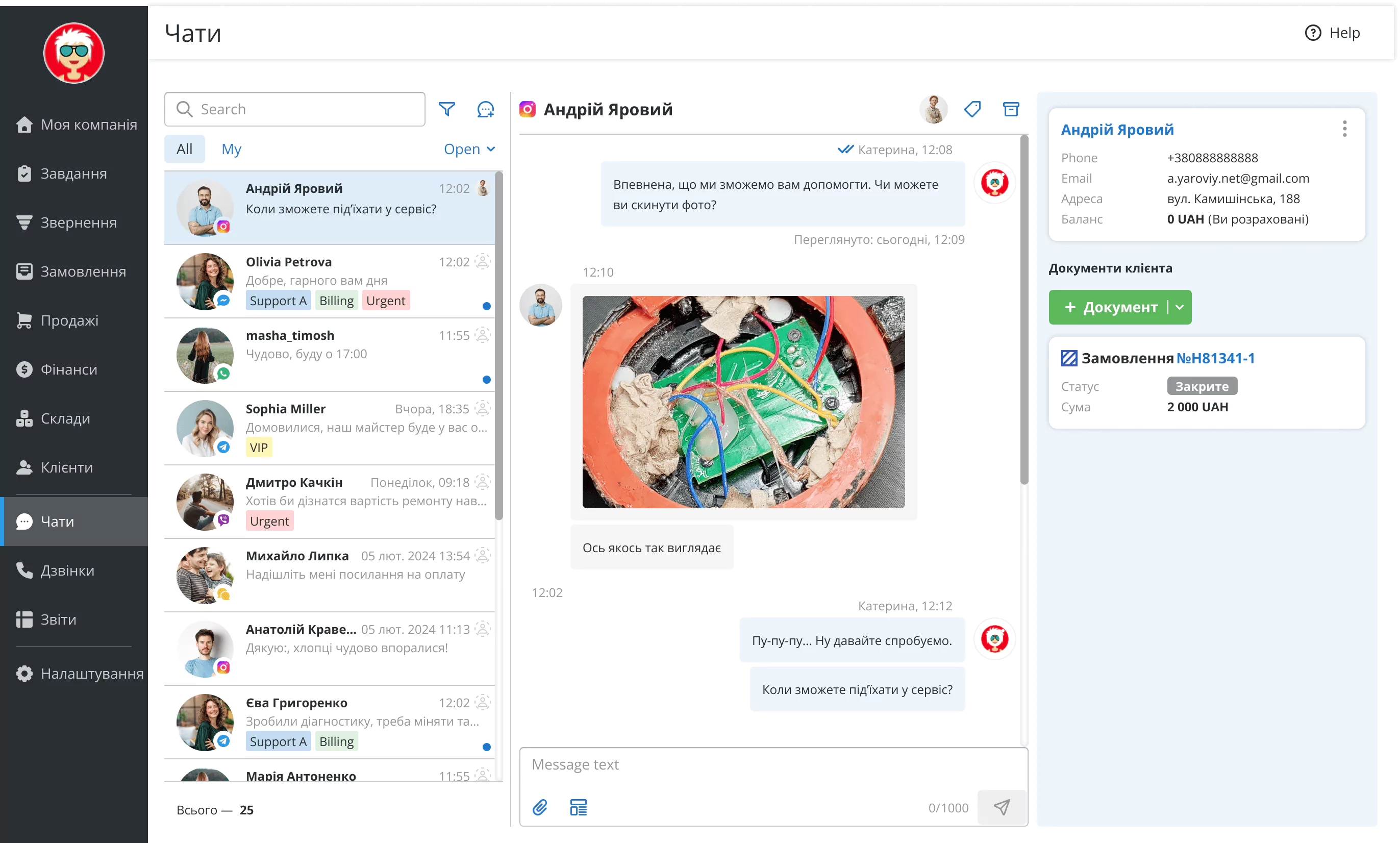
Task: Click the filter icon in chat list
Action: click(x=447, y=109)
